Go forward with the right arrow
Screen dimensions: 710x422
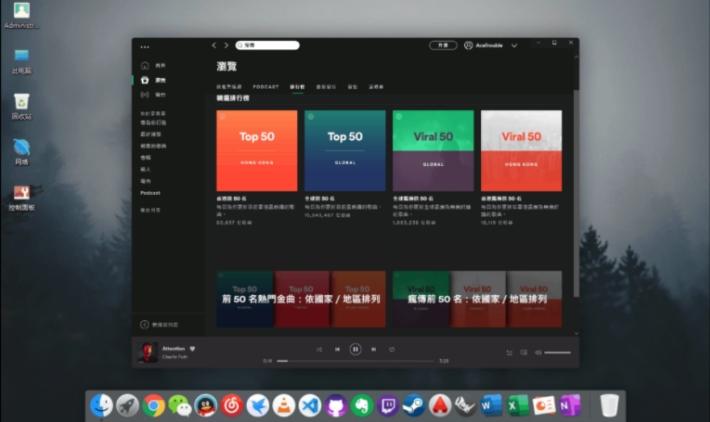point(226,45)
